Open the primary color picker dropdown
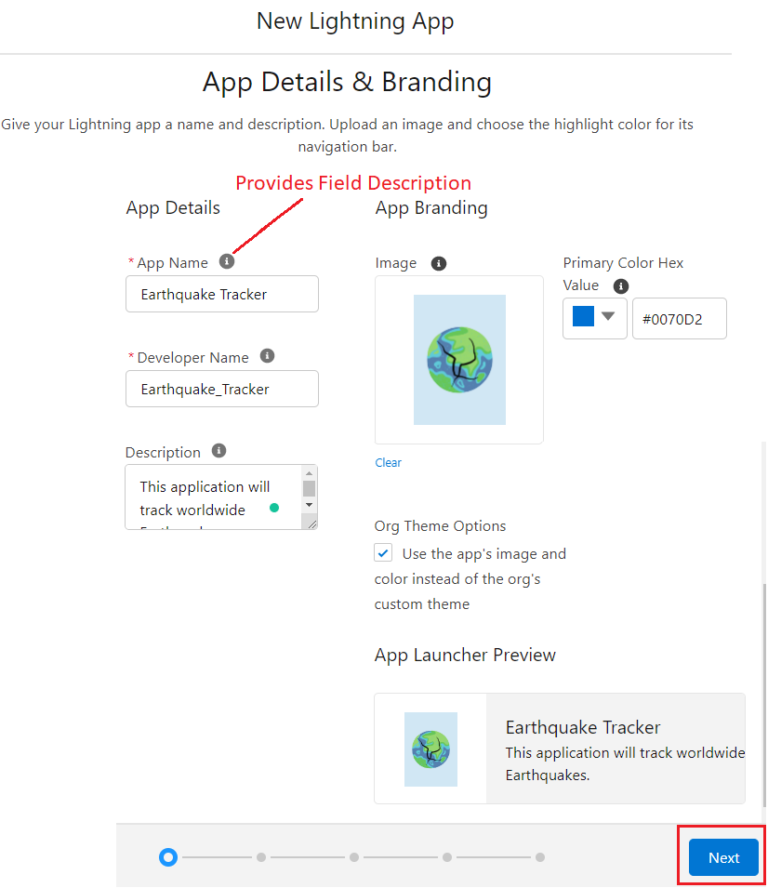This screenshot has height=888, width=768. coord(608,316)
